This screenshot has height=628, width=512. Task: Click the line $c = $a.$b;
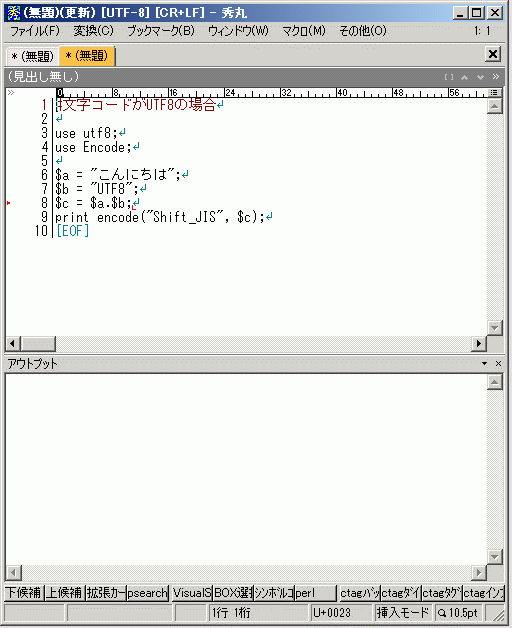click(93, 203)
